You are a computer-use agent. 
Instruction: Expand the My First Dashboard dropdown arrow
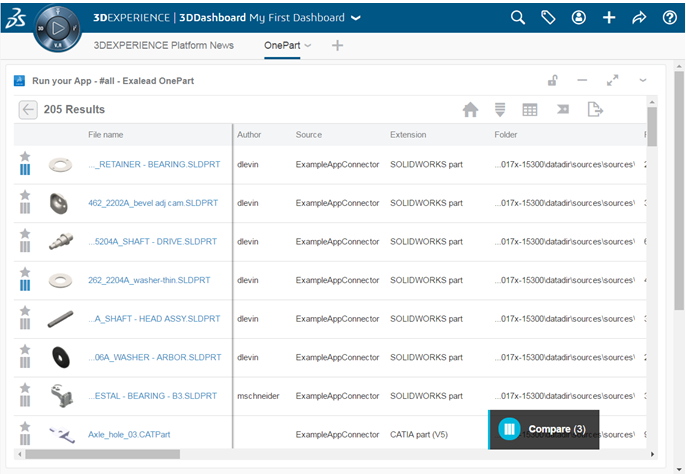[x=356, y=18]
